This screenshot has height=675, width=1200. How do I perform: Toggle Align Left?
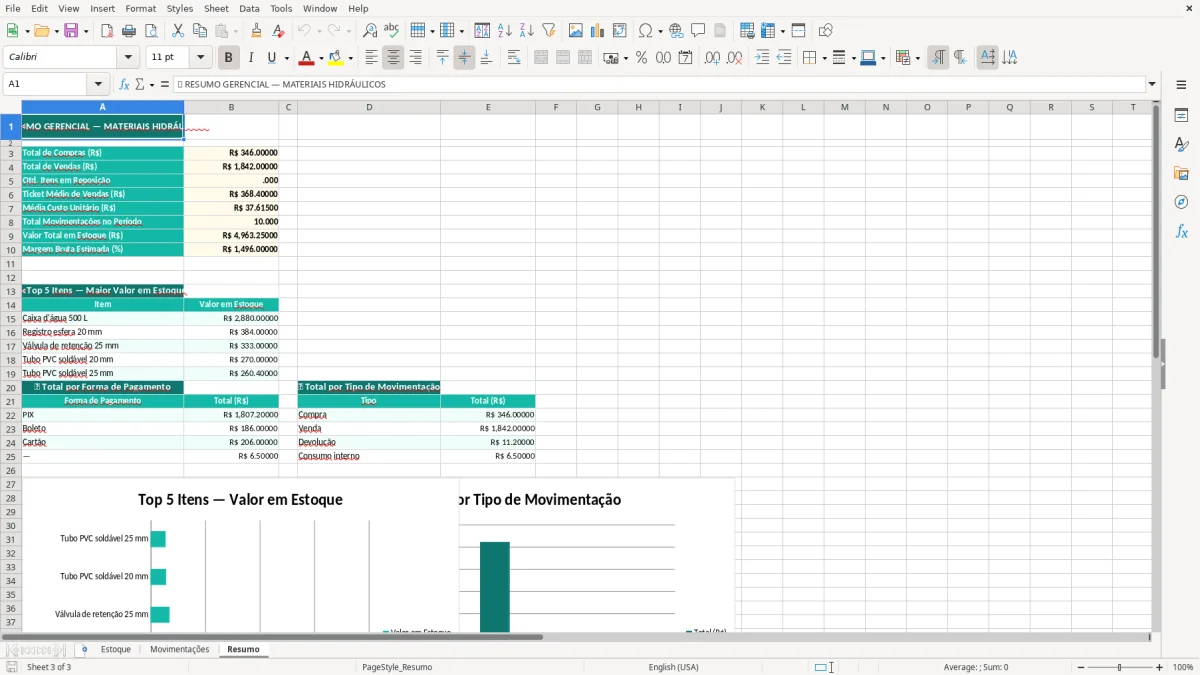click(371, 58)
